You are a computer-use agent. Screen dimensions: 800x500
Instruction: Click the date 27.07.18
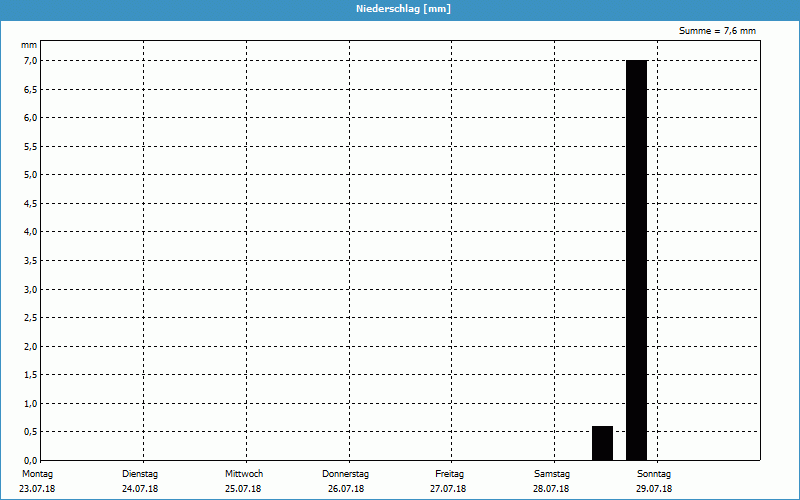(448, 489)
